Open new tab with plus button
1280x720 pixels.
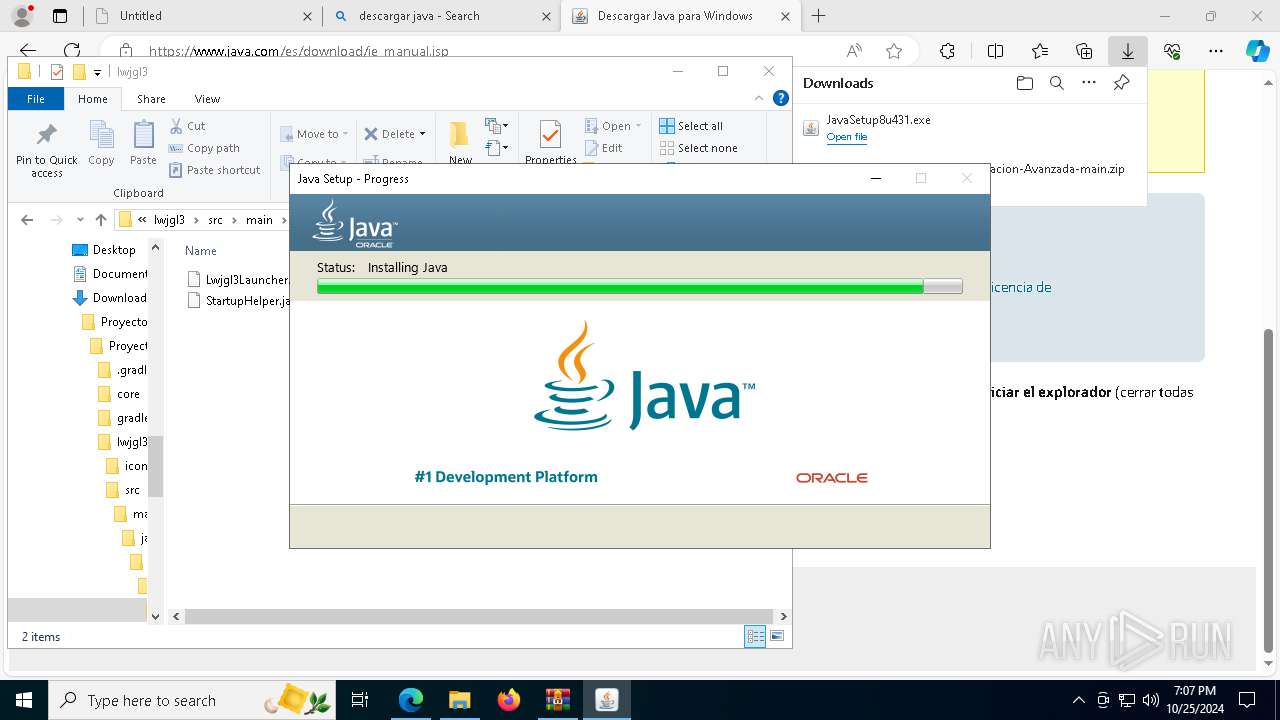[819, 15]
